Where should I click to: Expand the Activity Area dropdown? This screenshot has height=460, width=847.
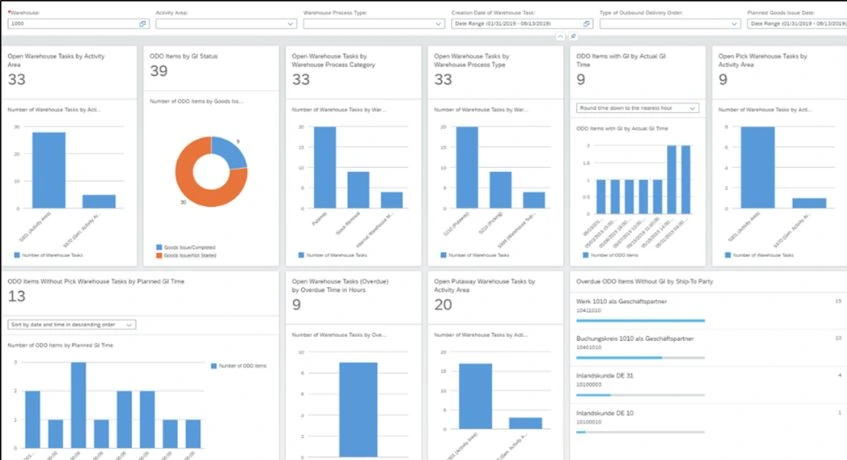(290, 24)
